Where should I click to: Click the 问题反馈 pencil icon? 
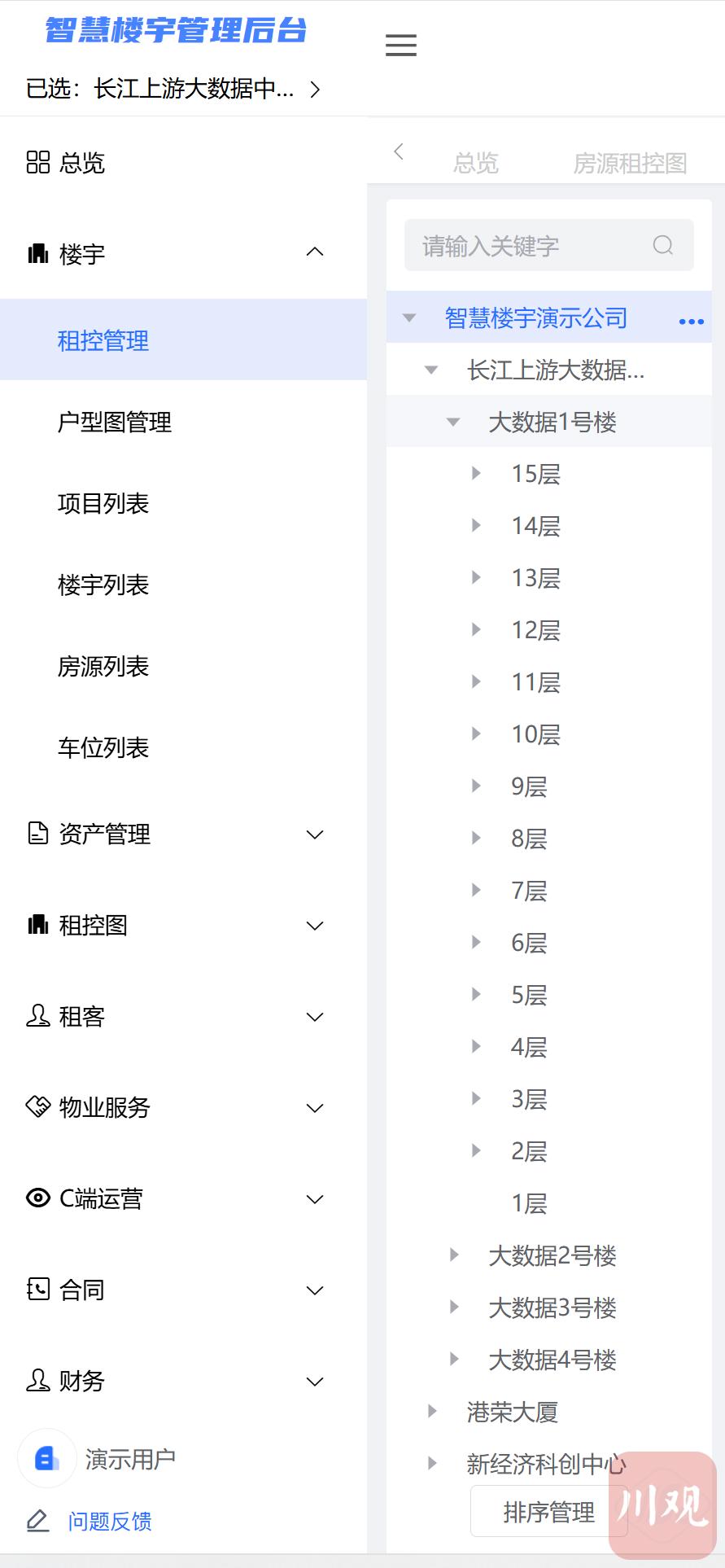click(38, 1520)
